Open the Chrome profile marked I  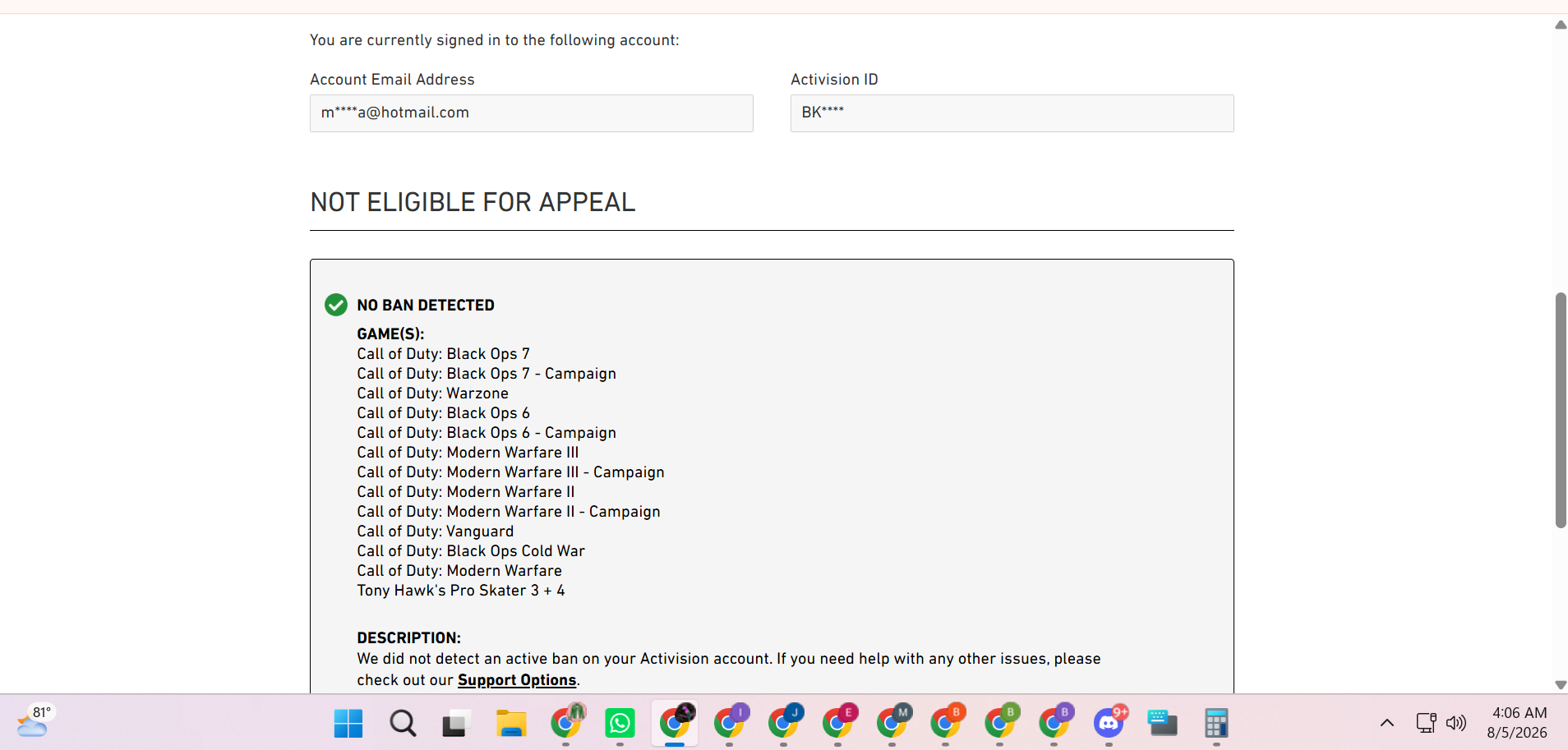(x=729, y=724)
